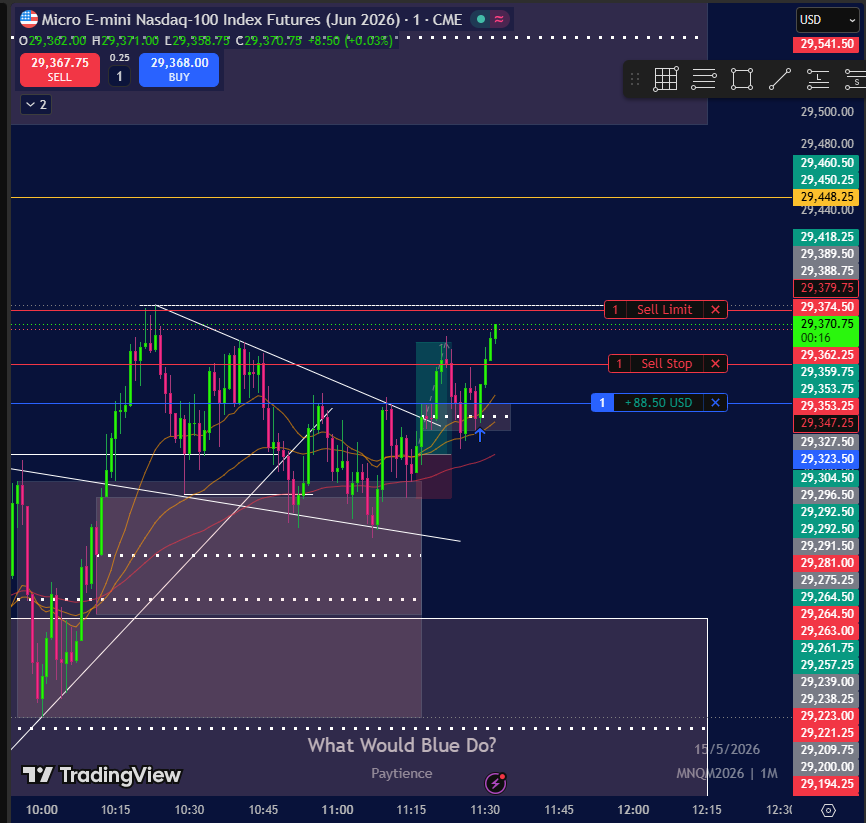This screenshot has height=823, width=866.
Task: Click the TradingView logo
Action: (x=102, y=775)
